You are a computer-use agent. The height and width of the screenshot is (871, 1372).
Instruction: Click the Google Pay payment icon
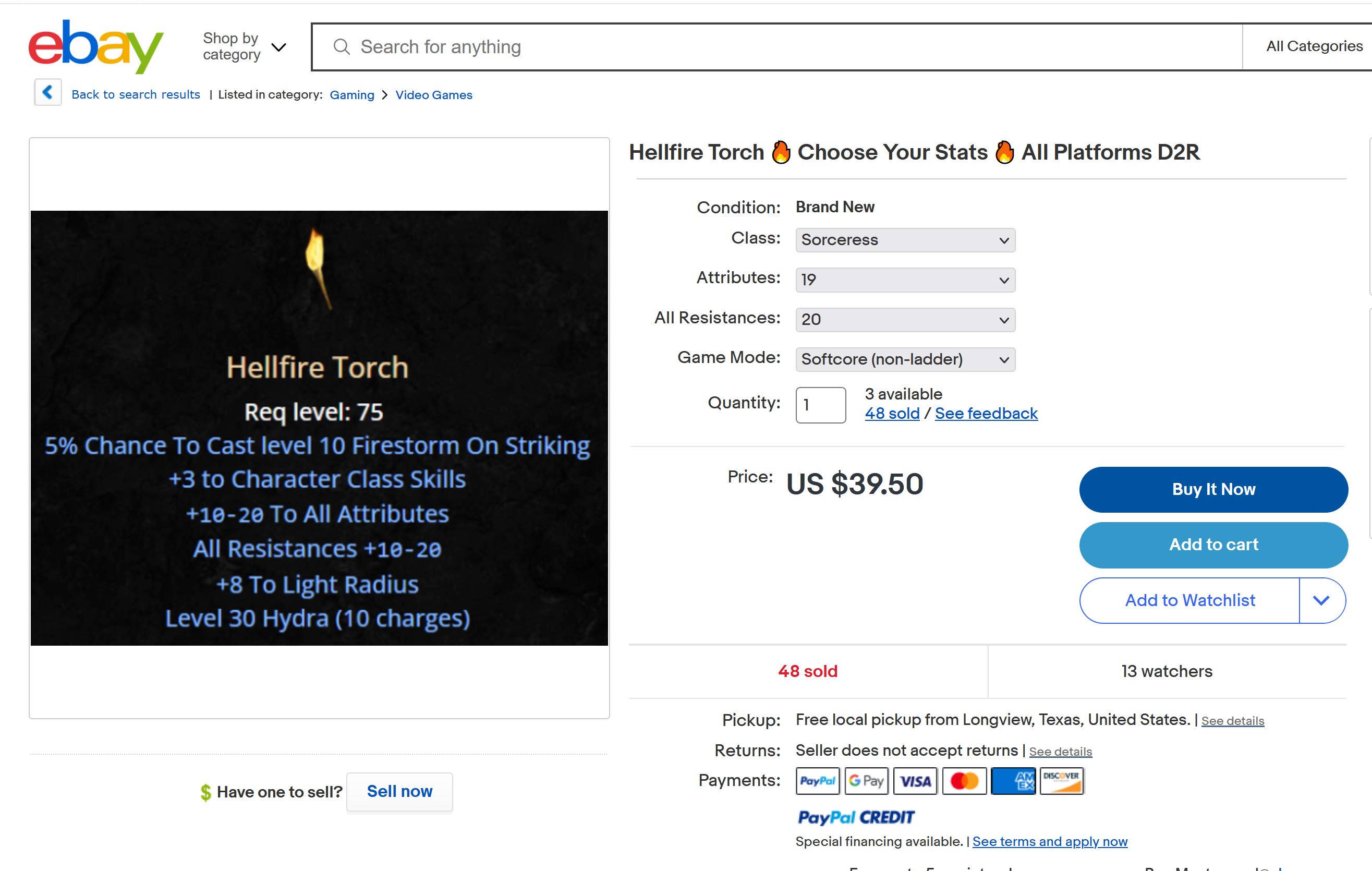tap(866, 781)
